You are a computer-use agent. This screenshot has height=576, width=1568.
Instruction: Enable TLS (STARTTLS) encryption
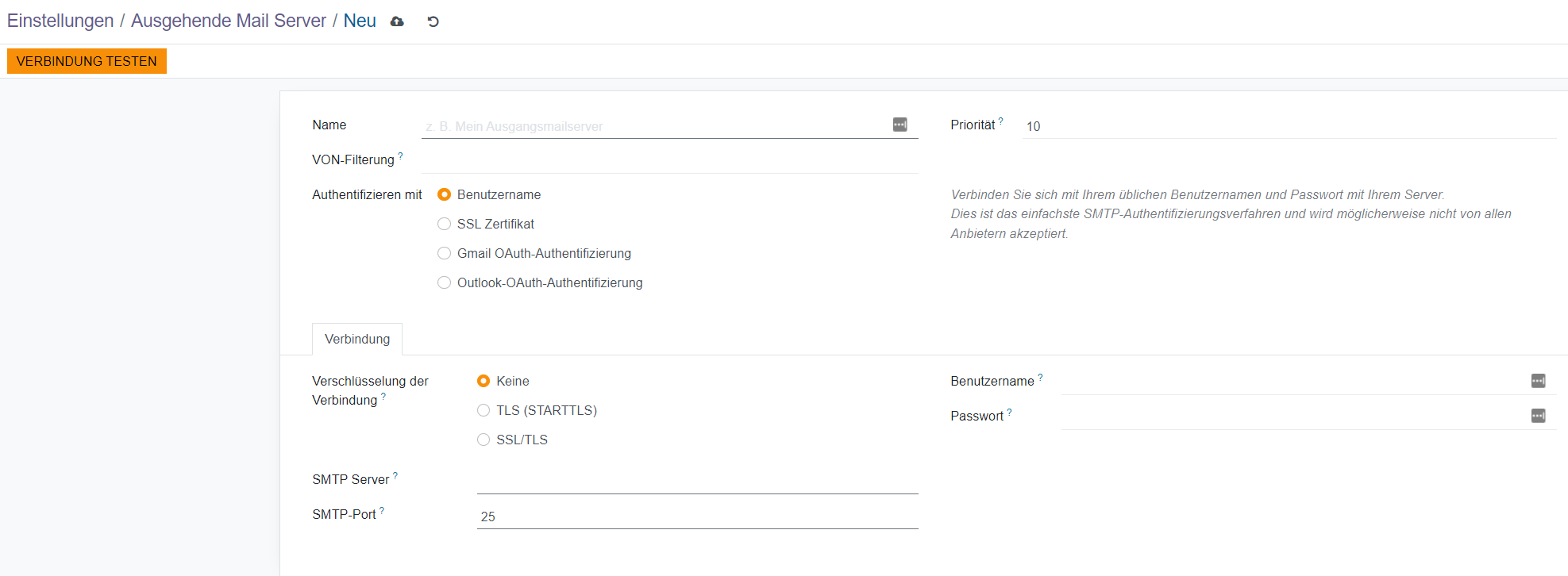pos(483,410)
